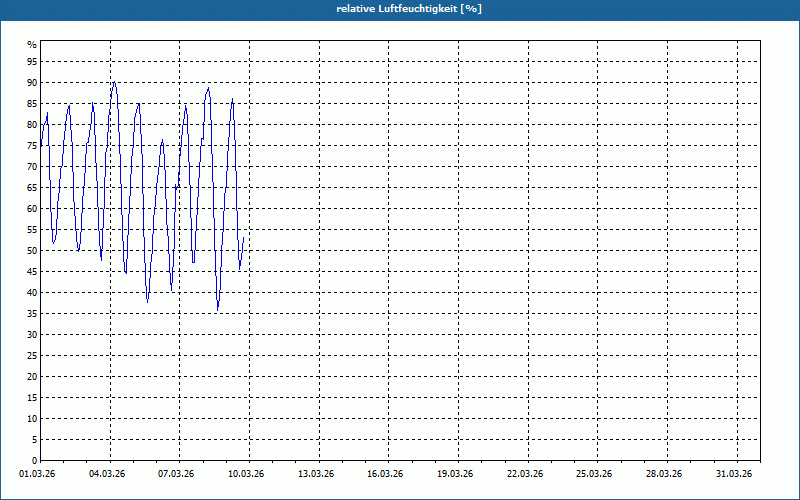The image size is (800, 500).
Task: Click the '95' y-axis value
Action: coord(32,62)
